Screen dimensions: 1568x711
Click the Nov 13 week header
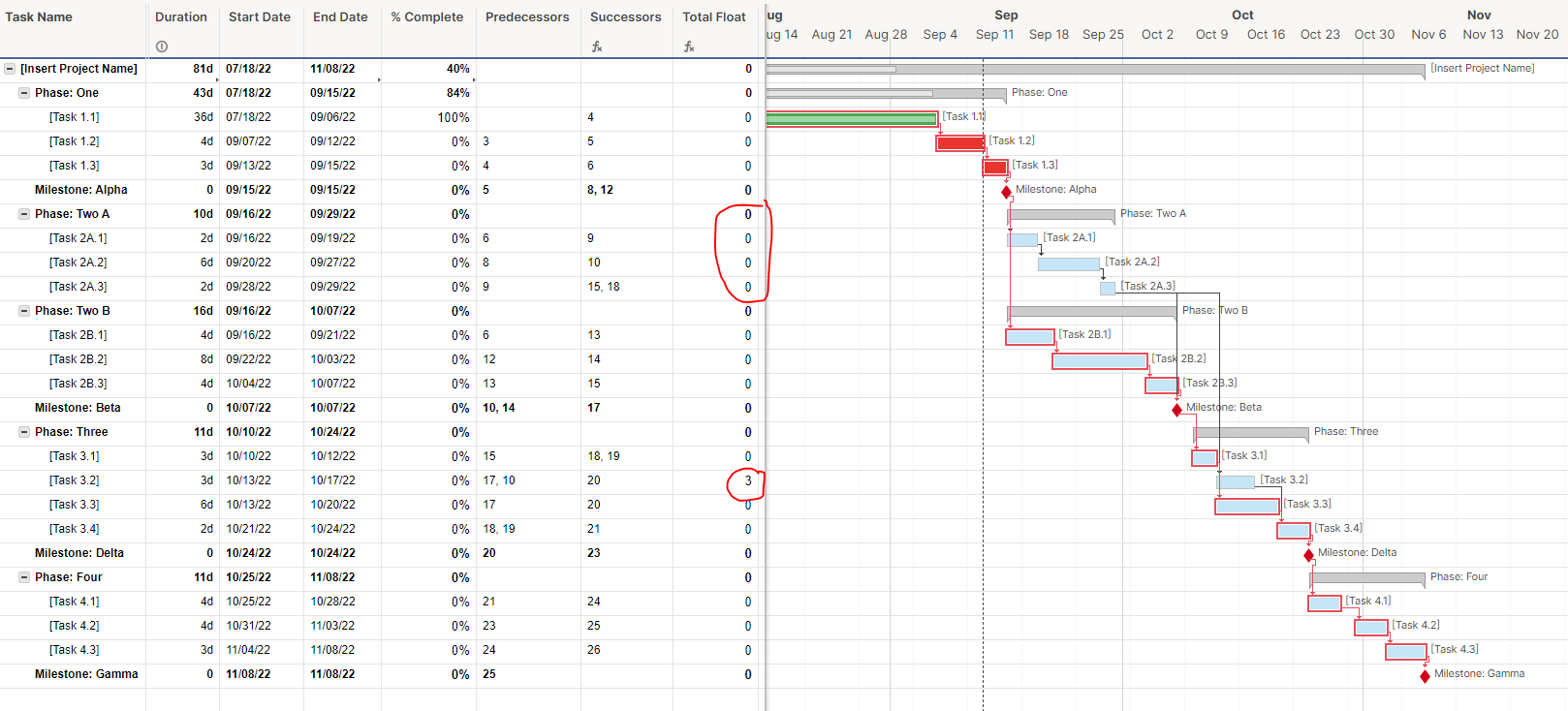click(1483, 34)
